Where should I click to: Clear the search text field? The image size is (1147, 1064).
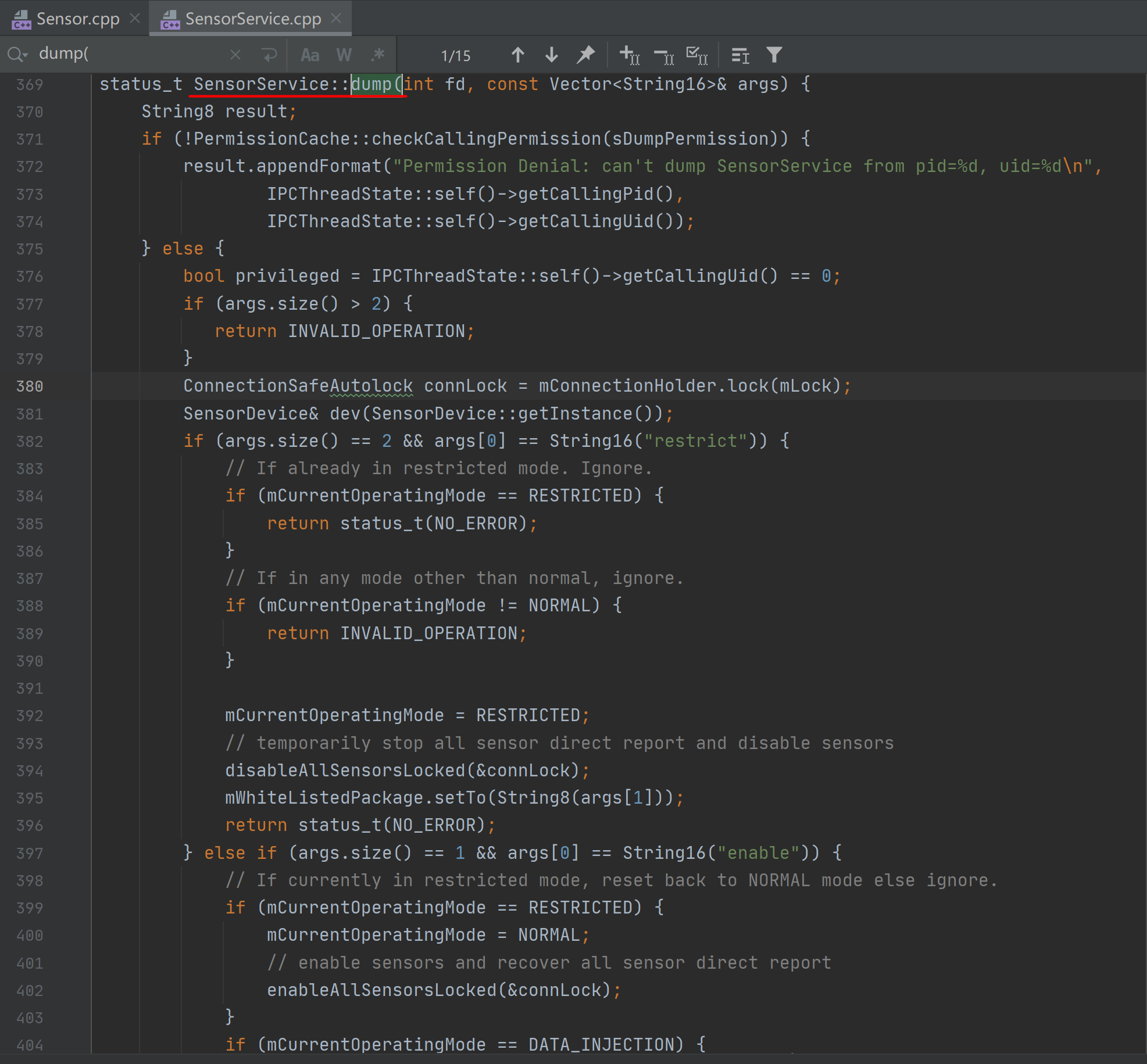coord(235,55)
